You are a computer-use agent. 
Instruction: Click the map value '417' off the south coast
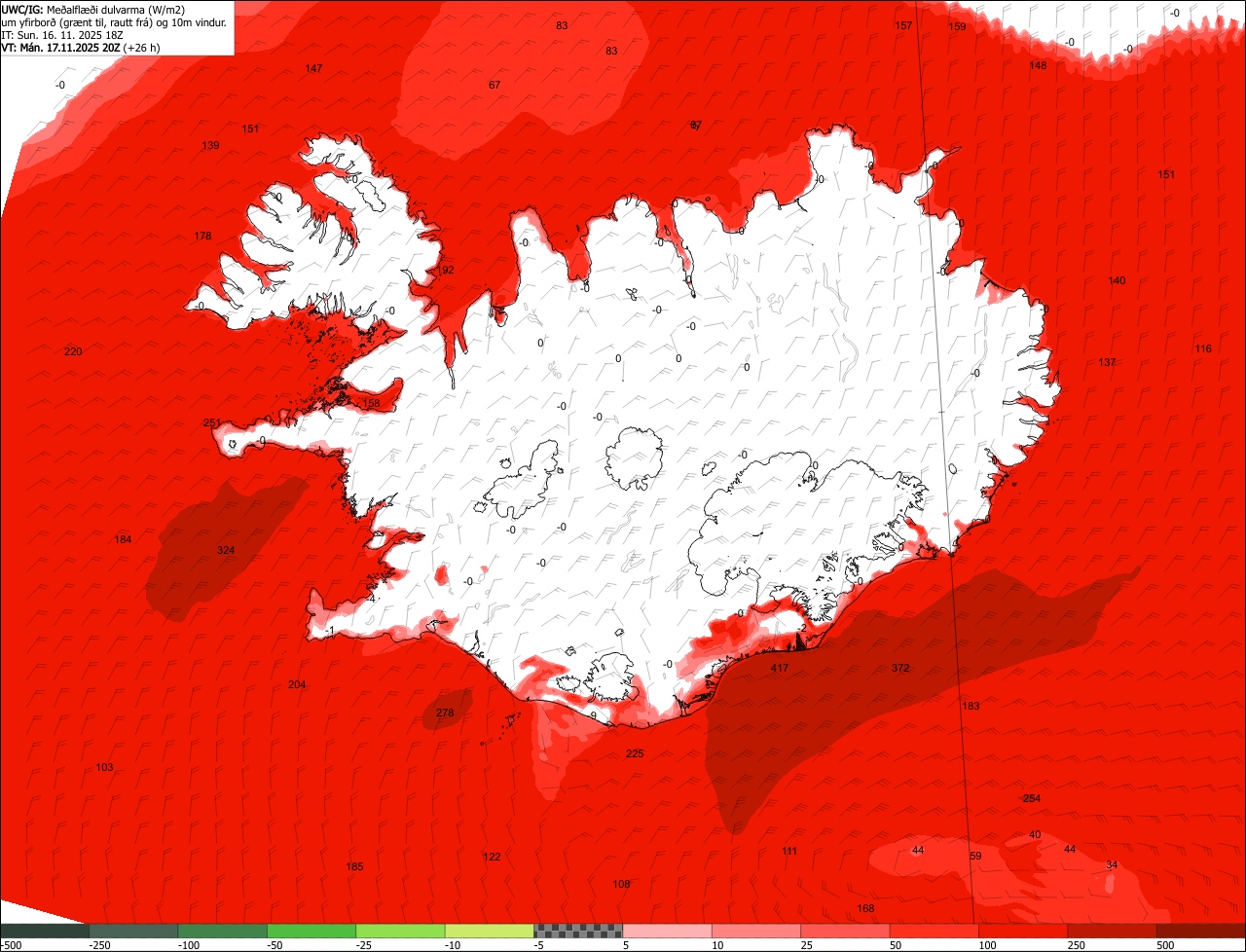point(780,668)
